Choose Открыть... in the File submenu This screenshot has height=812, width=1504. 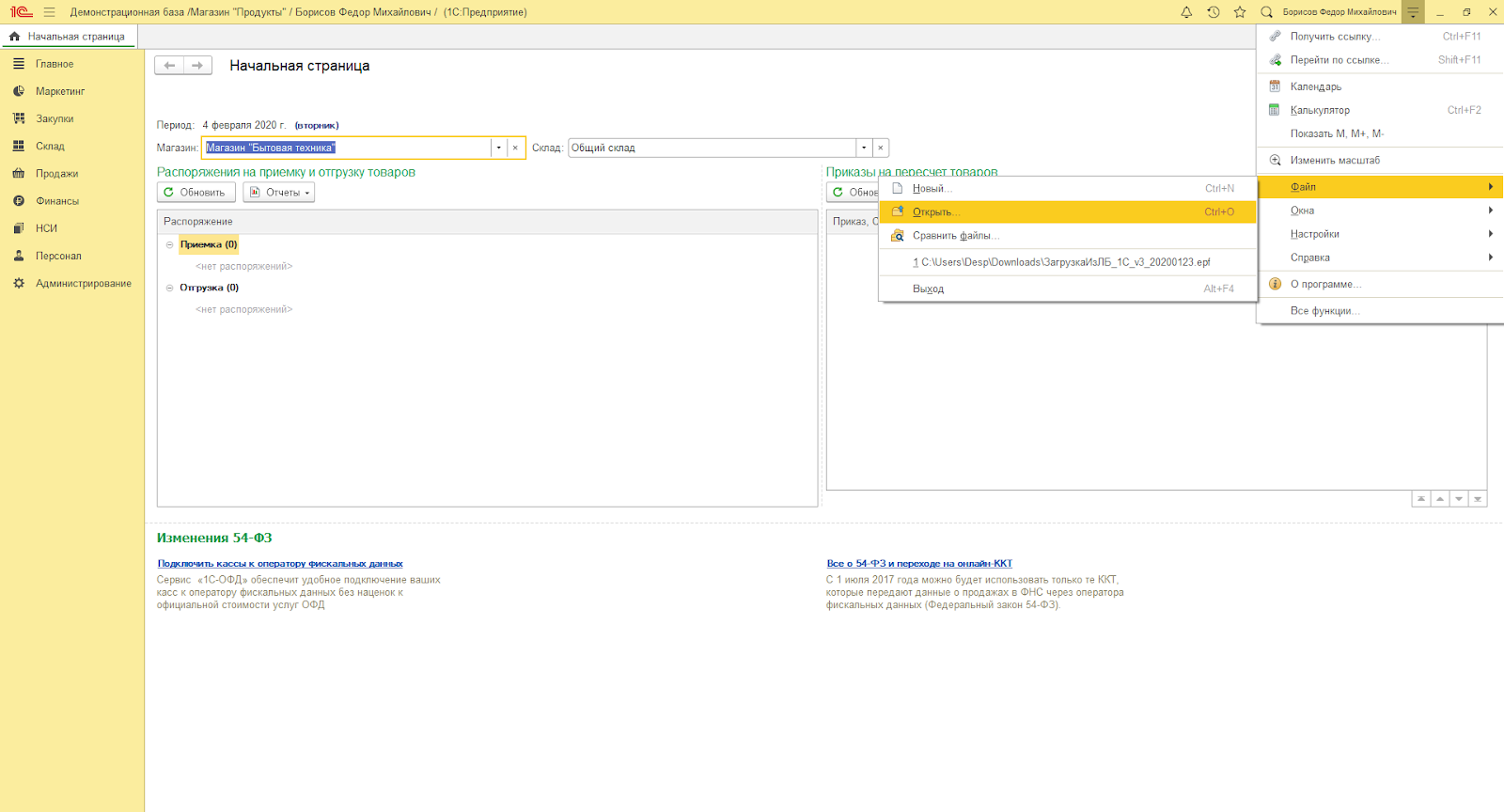[x=1068, y=212]
